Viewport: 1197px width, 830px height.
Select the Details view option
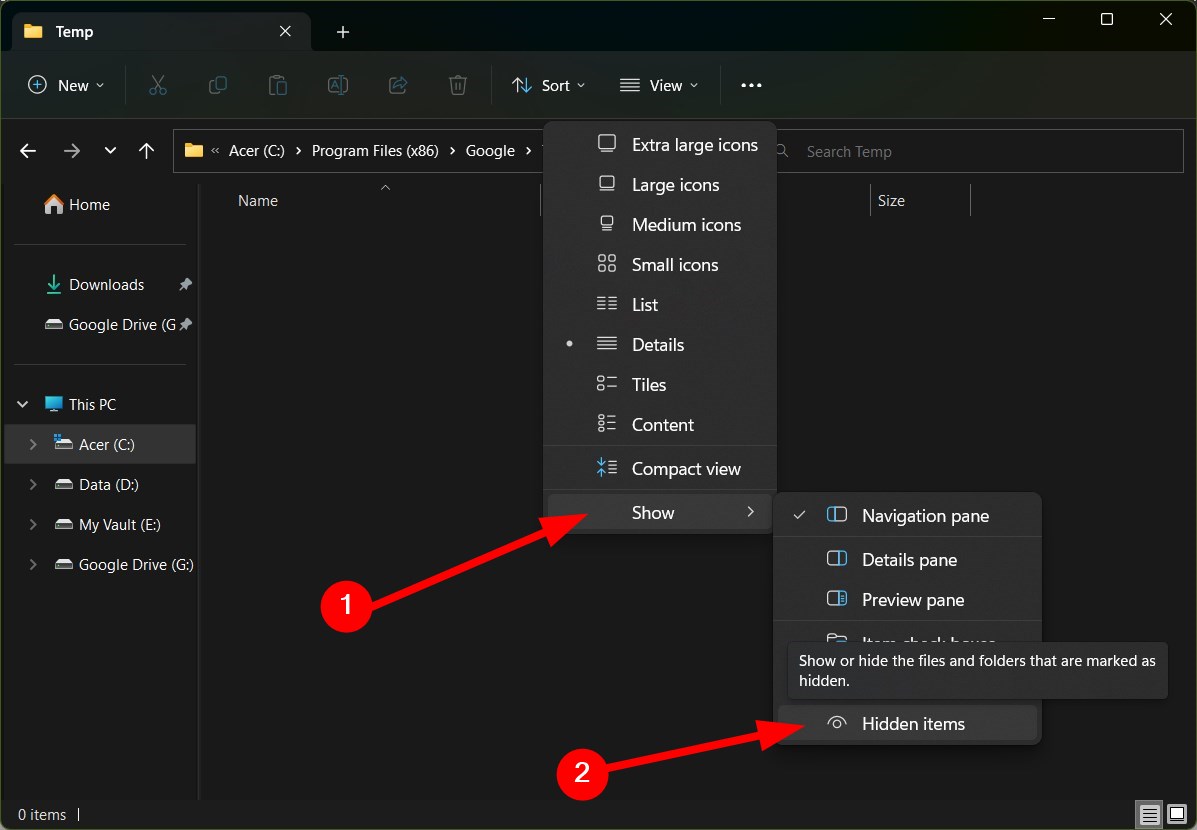(x=658, y=345)
